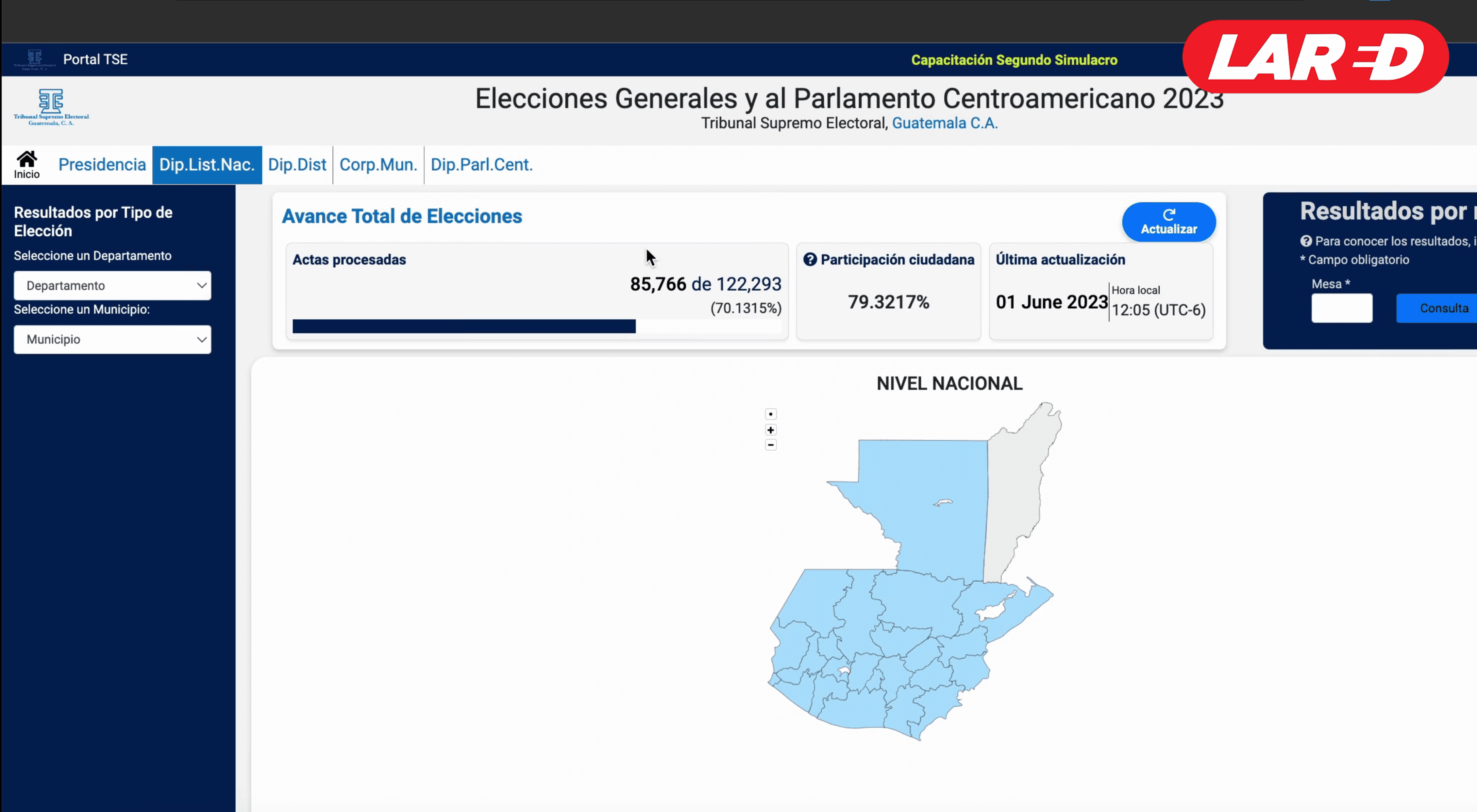Open the Departamento dropdown

click(112, 285)
